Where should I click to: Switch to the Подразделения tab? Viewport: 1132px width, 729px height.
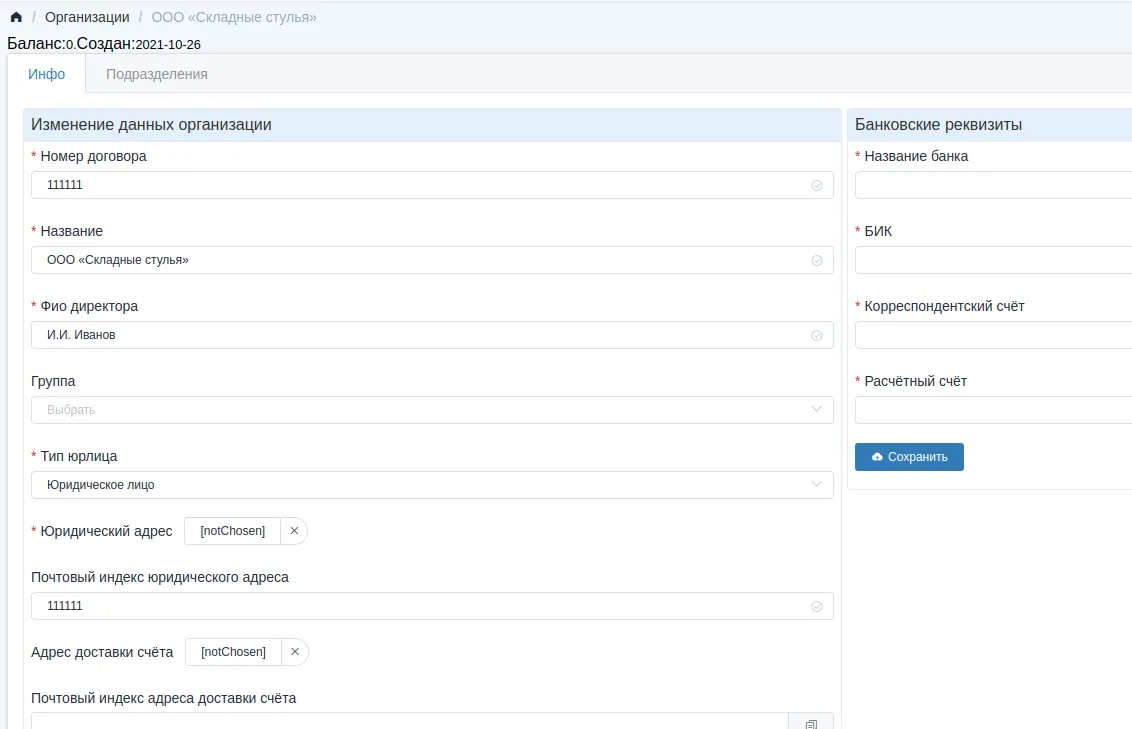pyautogui.click(x=157, y=74)
